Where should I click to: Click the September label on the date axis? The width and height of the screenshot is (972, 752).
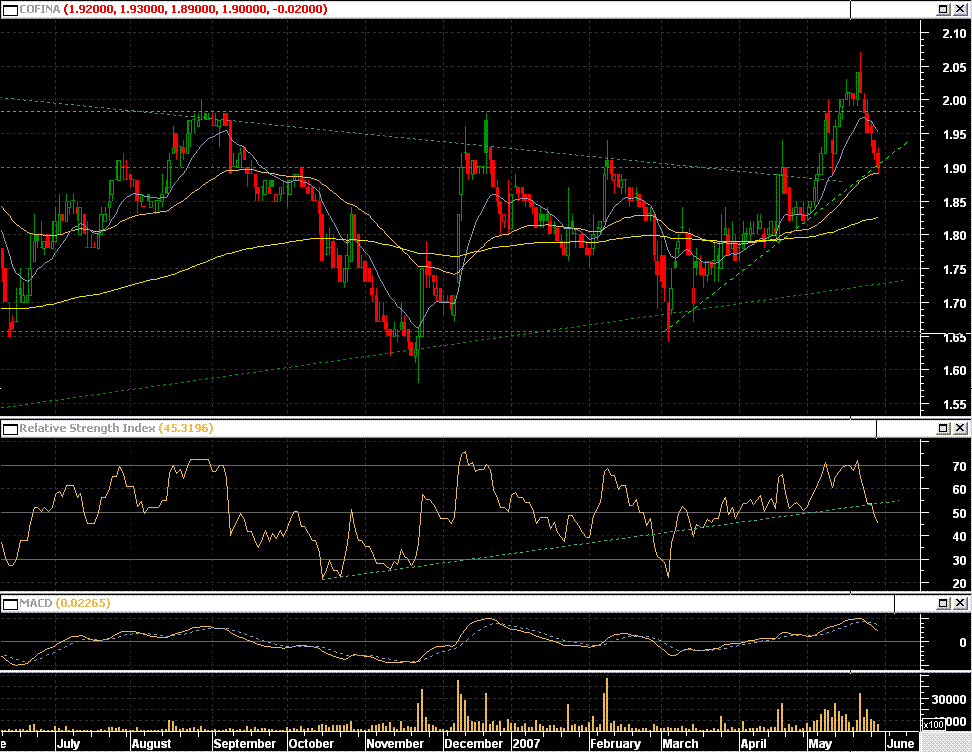245,743
